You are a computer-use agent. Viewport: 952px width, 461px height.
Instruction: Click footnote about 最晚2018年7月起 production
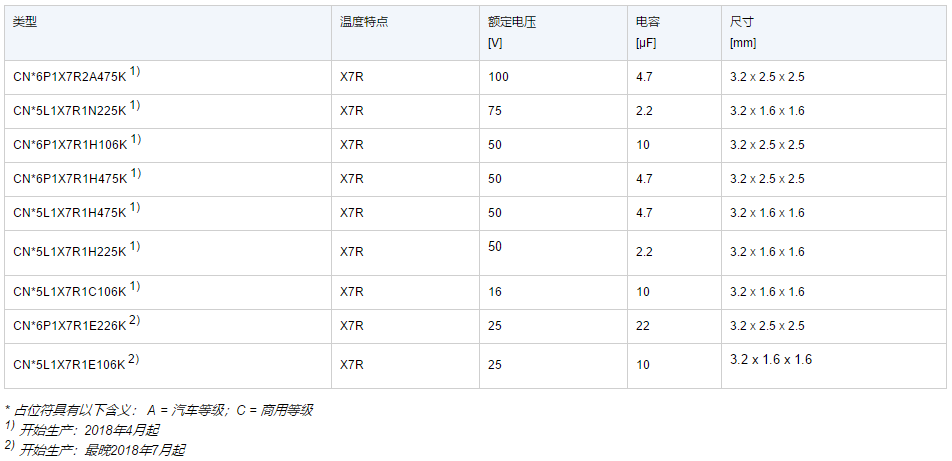click(x=95, y=450)
